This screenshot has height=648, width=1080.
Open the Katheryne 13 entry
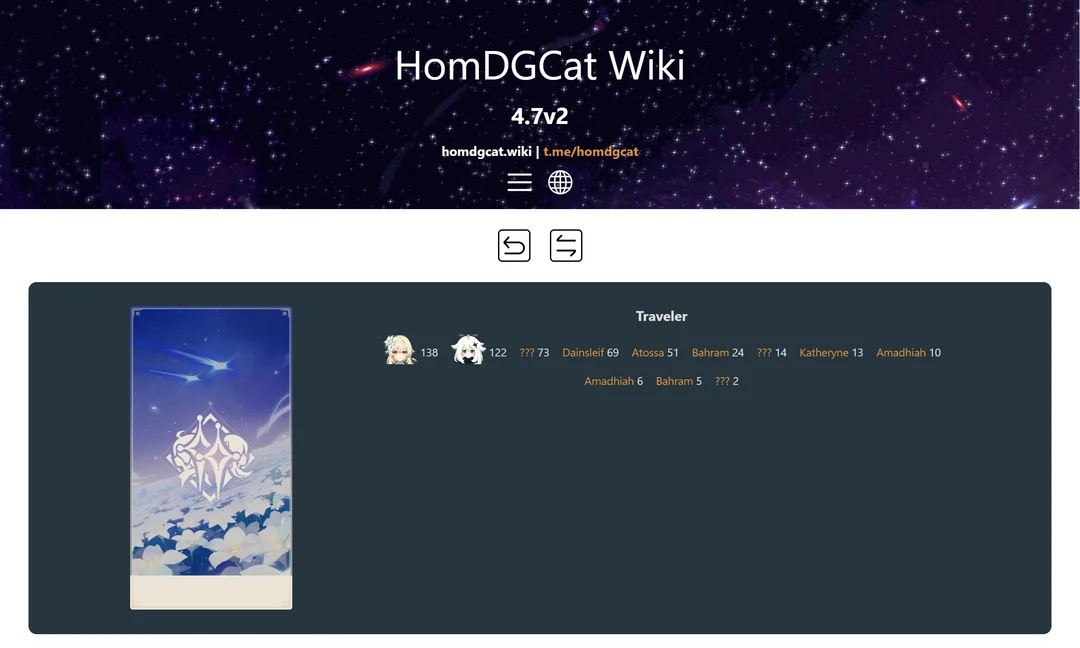[x=831, y=353]
